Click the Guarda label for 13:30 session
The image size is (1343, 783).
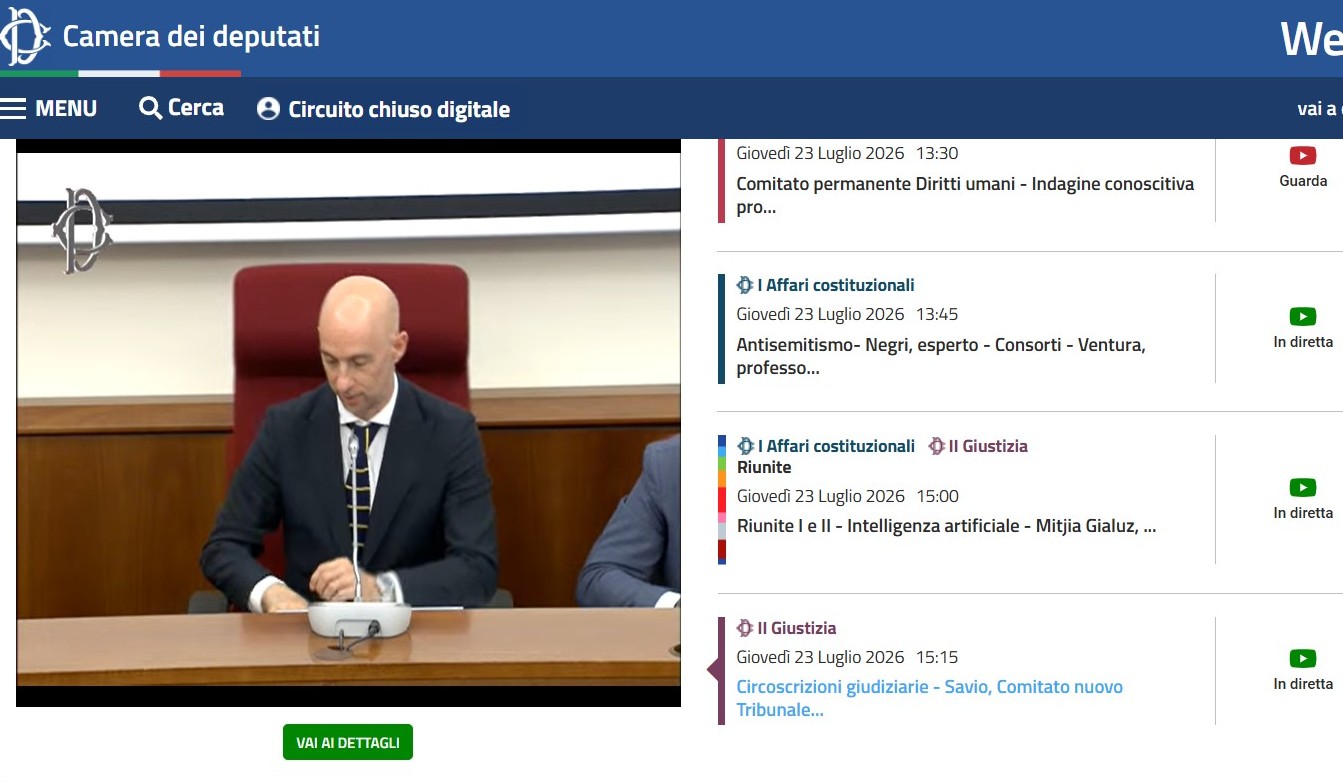[x=1303, y=181]
